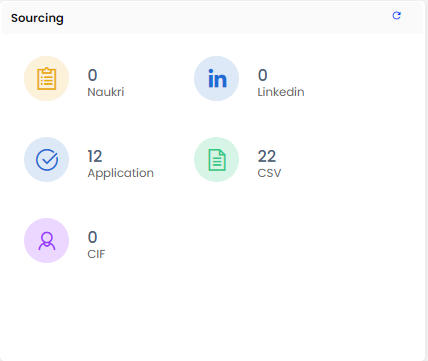Open the green CSV document icon
428x361 pixels.
217,160
